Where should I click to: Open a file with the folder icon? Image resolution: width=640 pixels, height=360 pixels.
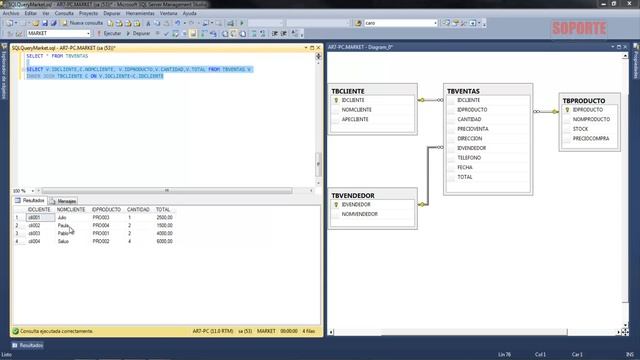(36, 23)
